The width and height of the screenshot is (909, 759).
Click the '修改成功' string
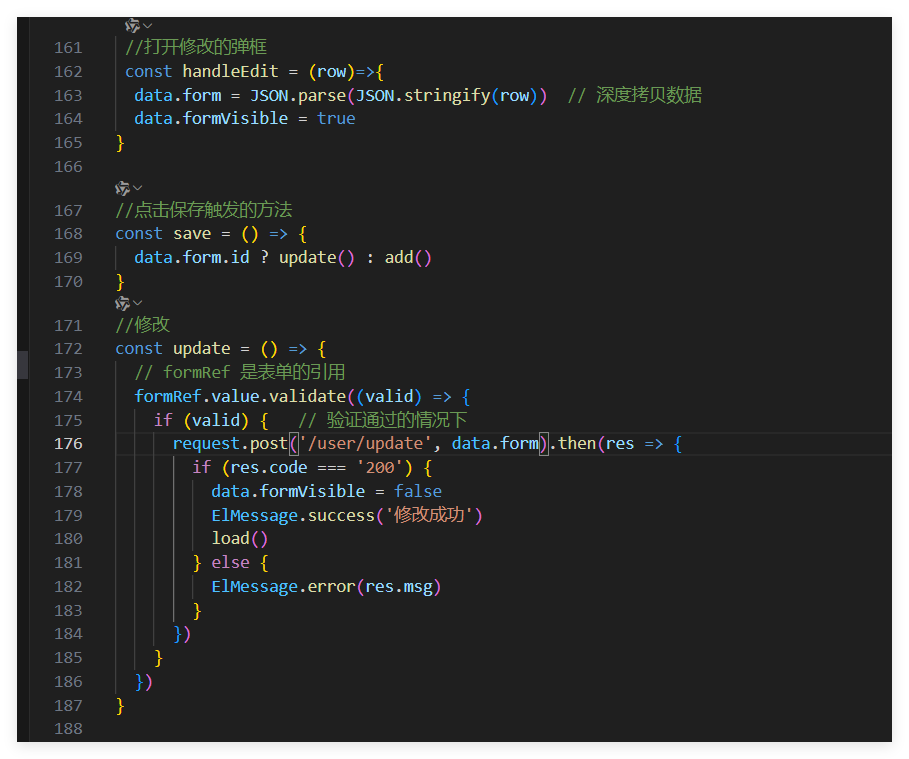pyautogui.click(x=429, y=515)
